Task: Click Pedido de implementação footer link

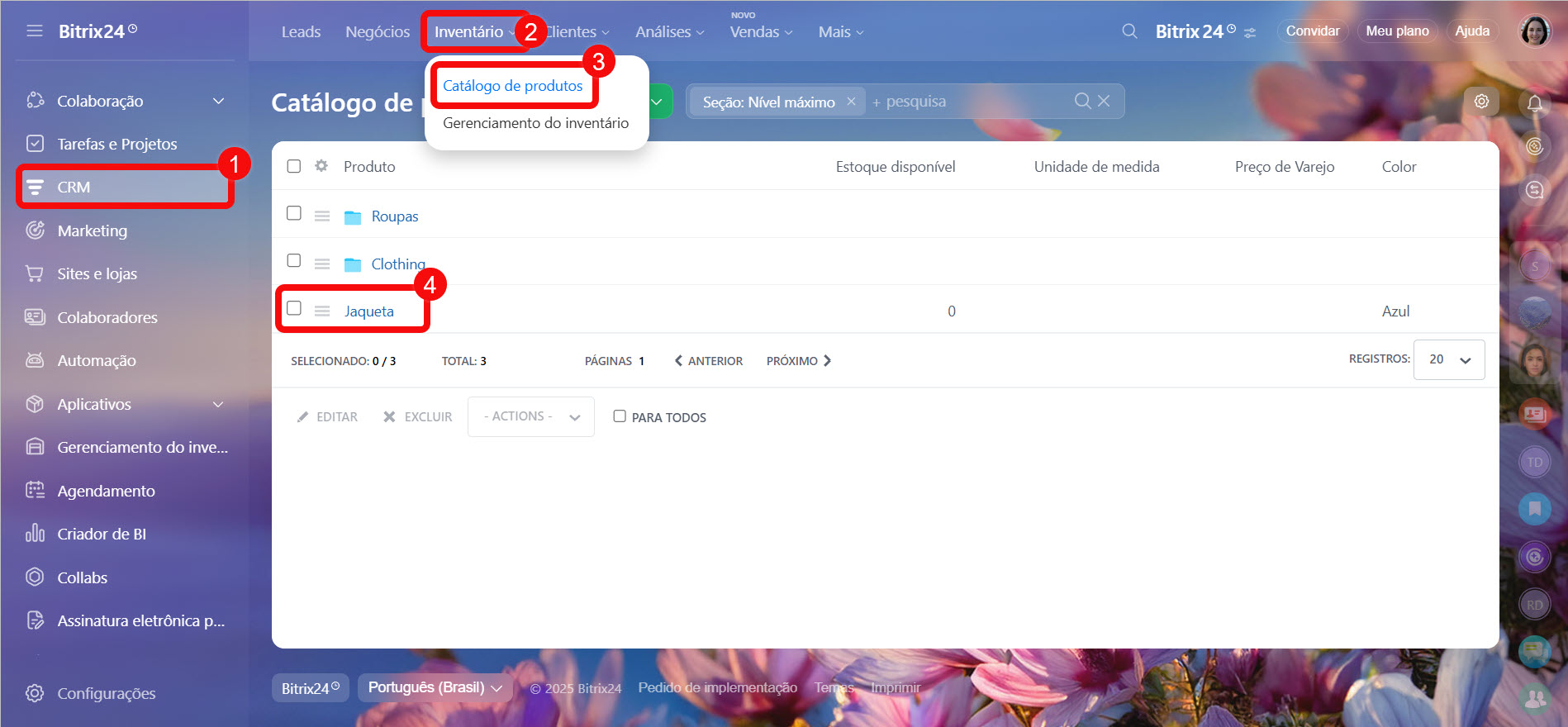Action: 717,687
